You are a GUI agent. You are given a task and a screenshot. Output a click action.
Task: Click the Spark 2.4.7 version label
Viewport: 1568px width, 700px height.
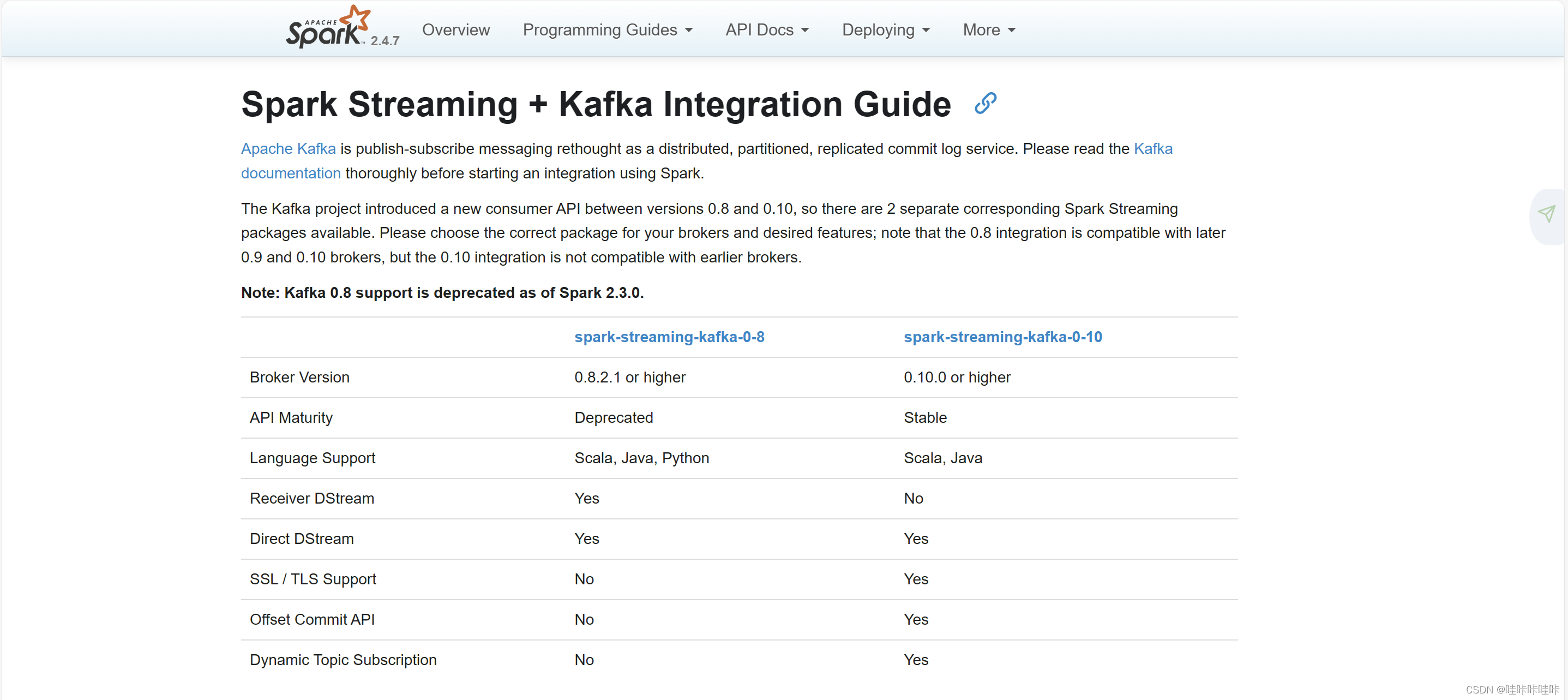tap(385, 41)
